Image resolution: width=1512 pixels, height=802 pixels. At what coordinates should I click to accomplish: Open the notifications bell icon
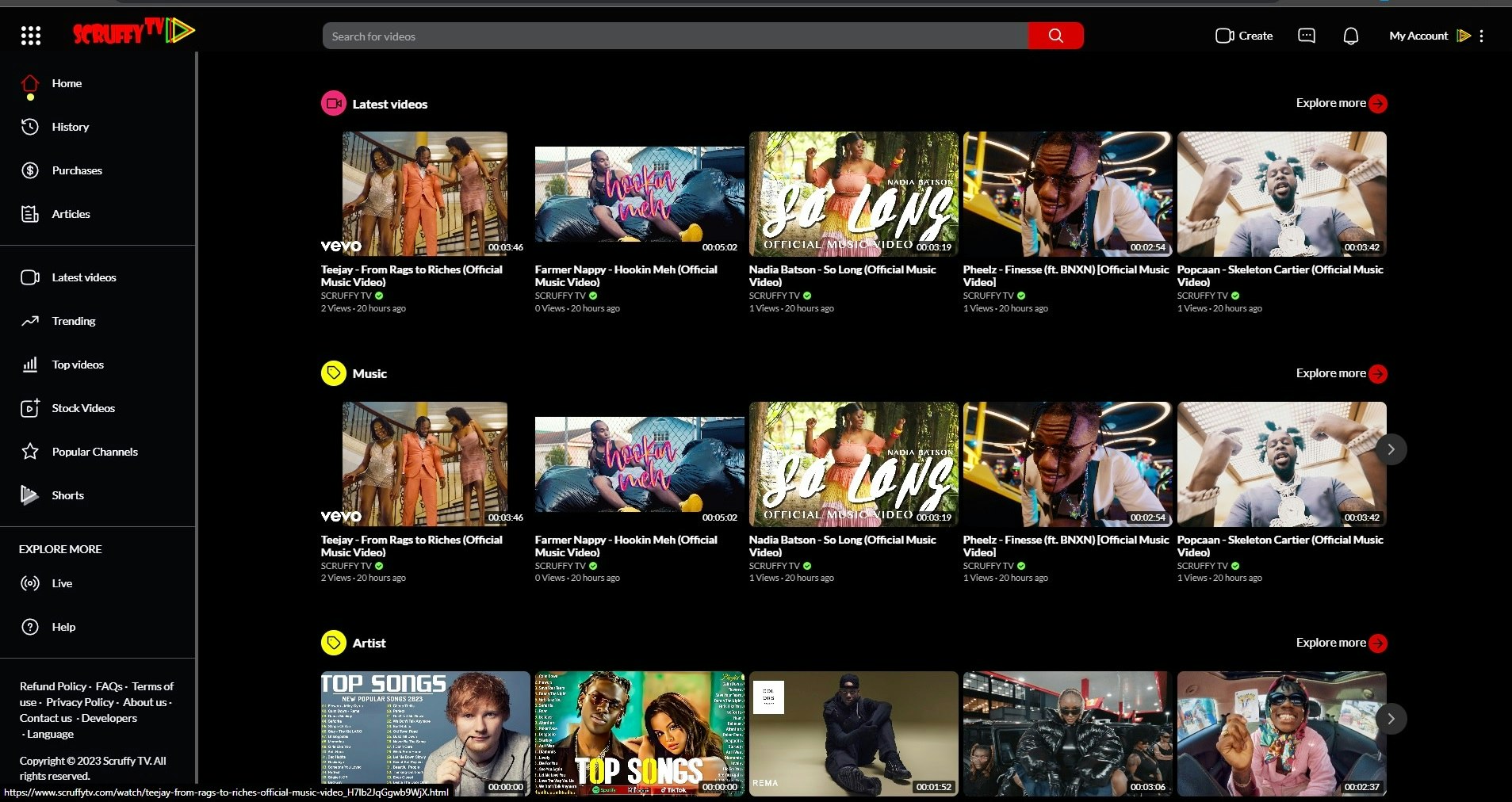coord(1351,36)
